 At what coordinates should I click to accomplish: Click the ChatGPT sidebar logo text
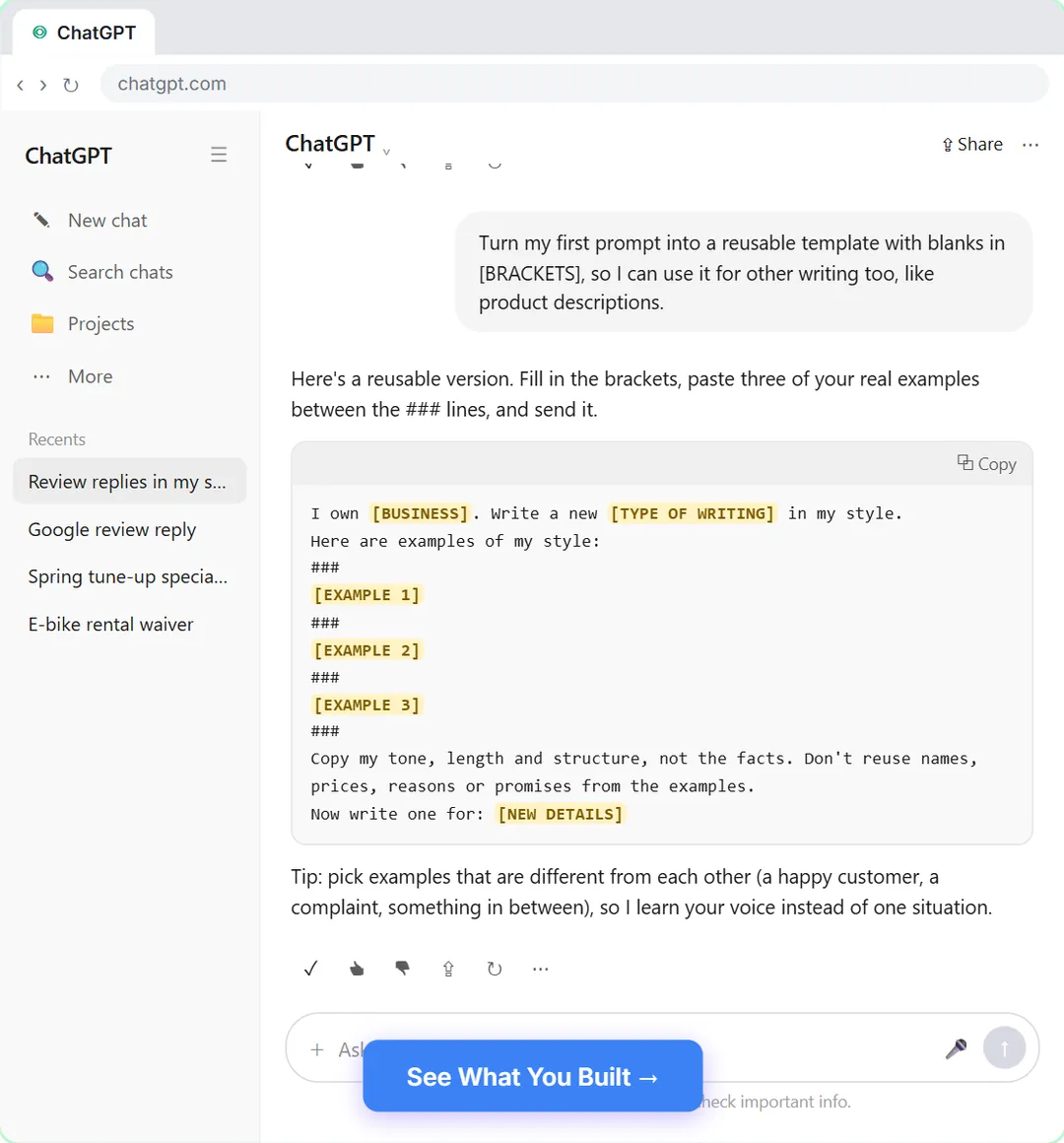[69, 156]
